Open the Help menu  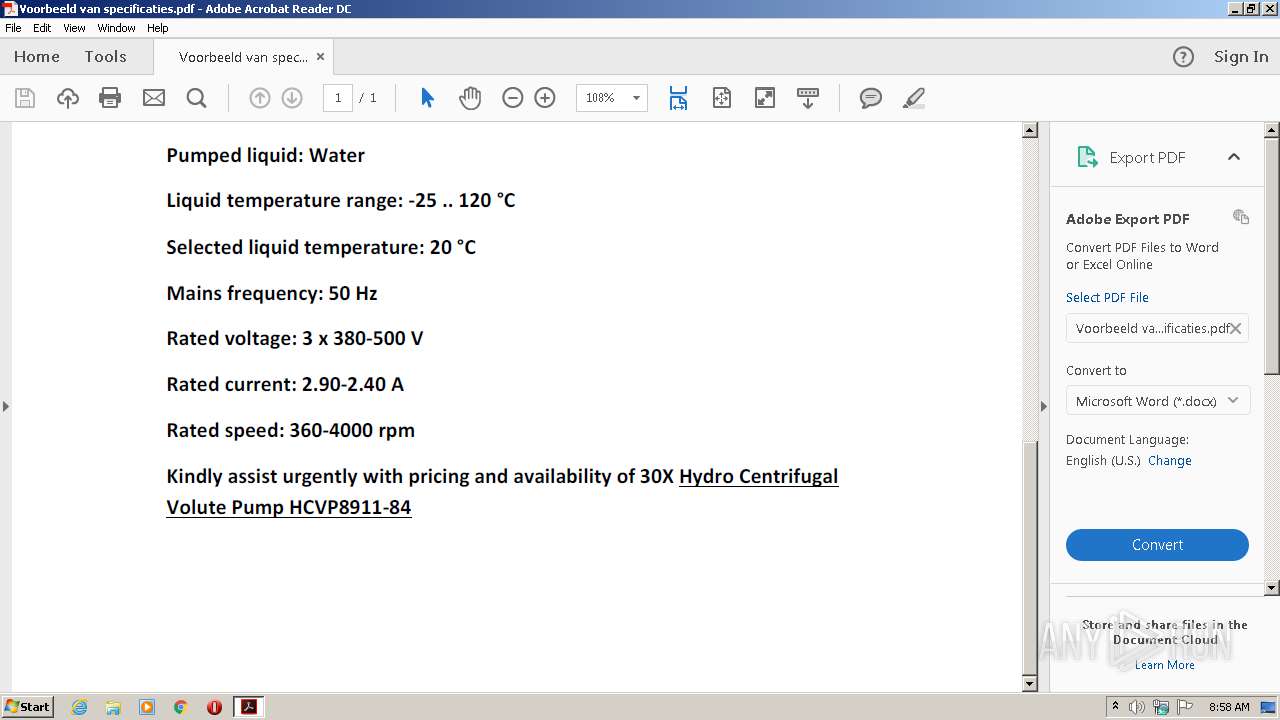(158, 28)
